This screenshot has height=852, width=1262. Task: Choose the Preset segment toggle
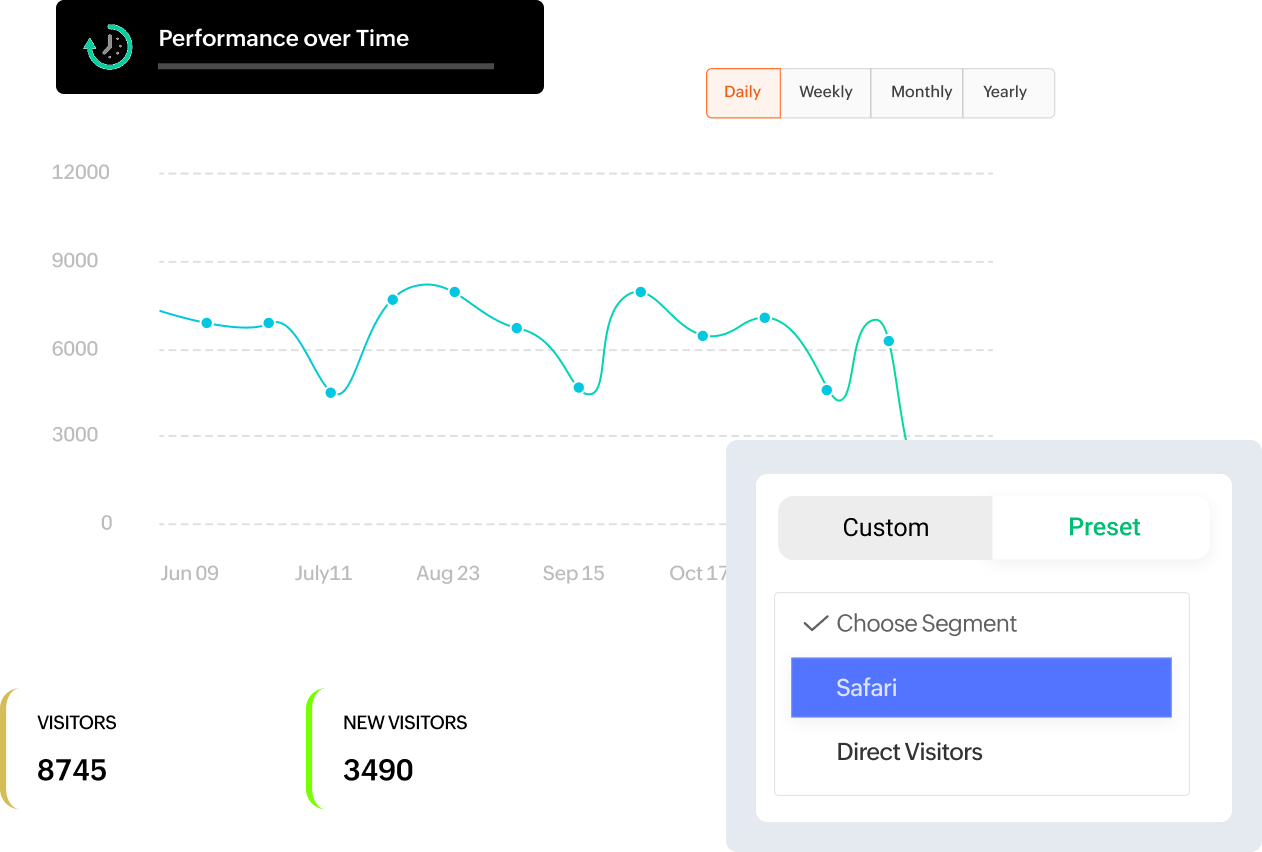[1103, 527]
